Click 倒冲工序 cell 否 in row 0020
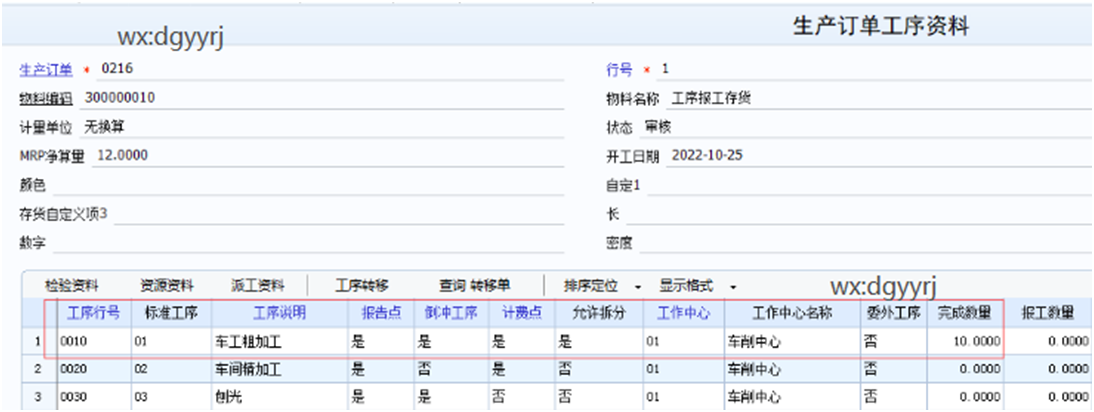Screen dimensions: 1094x412 pos(451,369)
